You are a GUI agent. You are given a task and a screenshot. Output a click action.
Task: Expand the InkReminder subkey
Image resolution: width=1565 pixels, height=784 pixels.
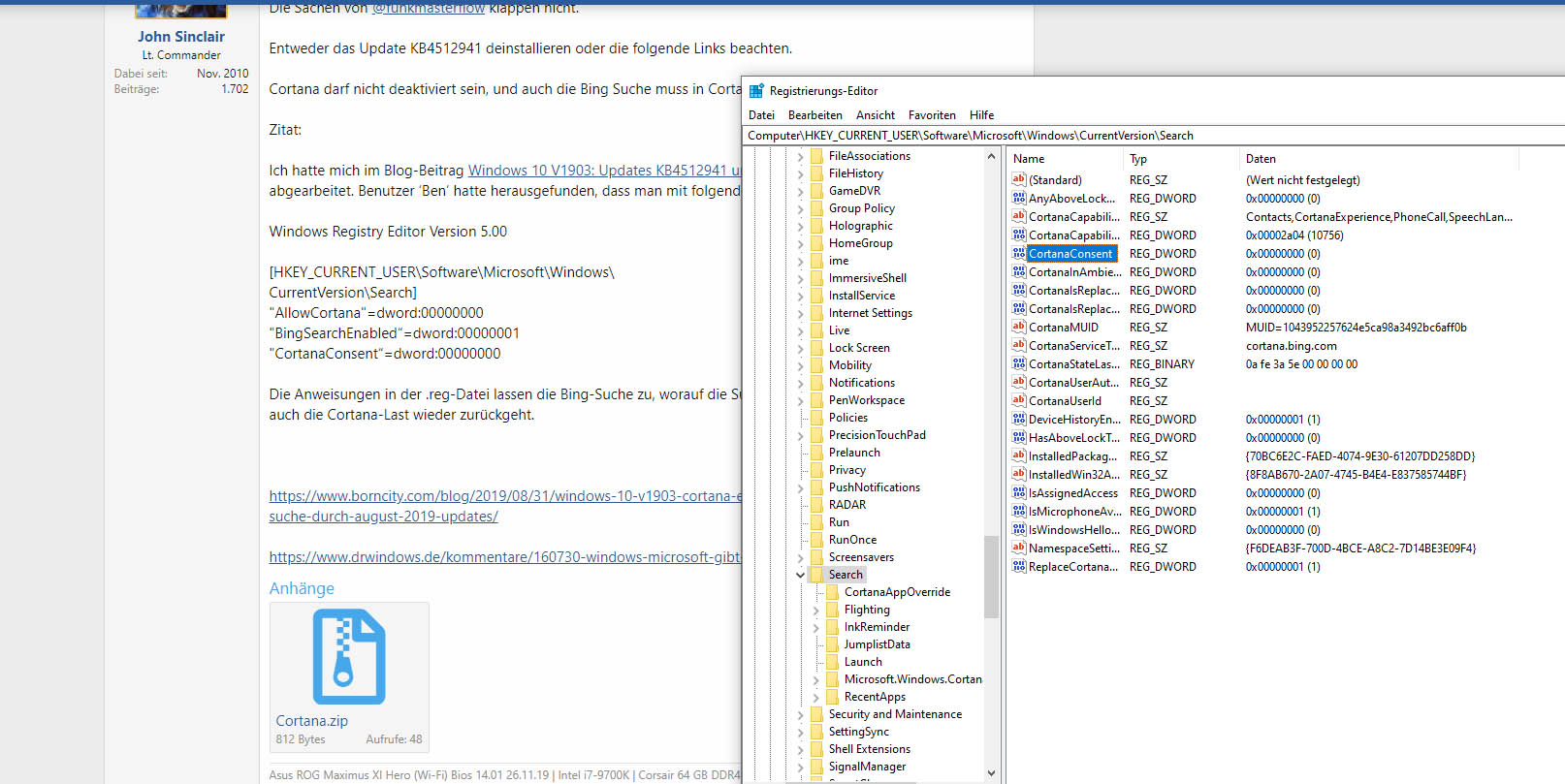coord(816,627)
